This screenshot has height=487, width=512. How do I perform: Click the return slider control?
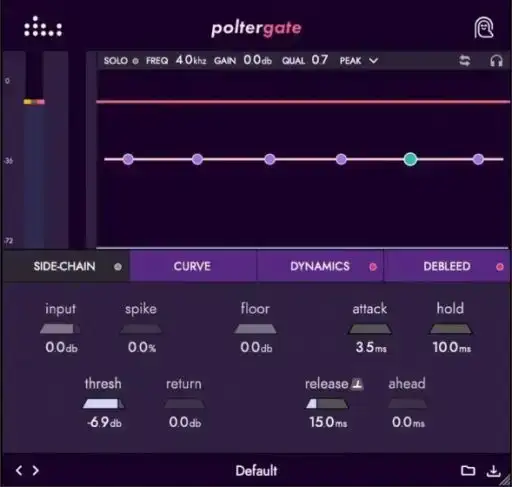click(184, 404)
